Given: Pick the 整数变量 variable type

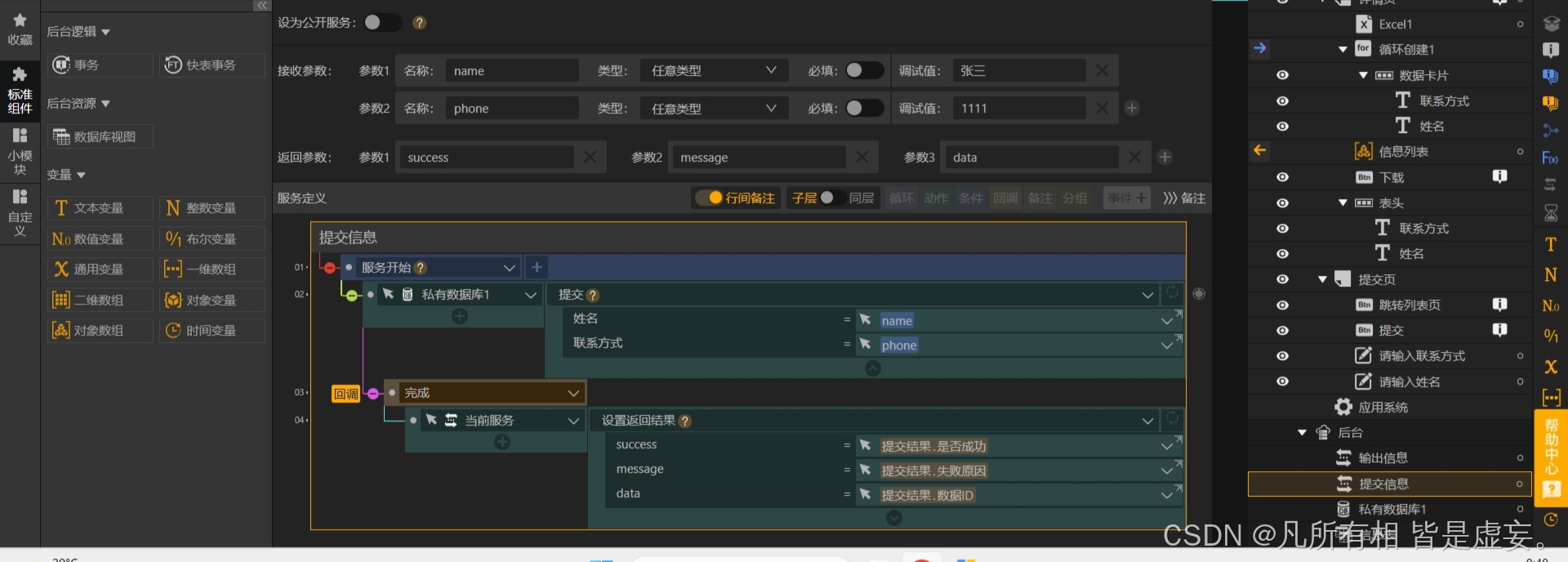Looking at the screenshot, I should pyautogui.click(x=212, y=208).
